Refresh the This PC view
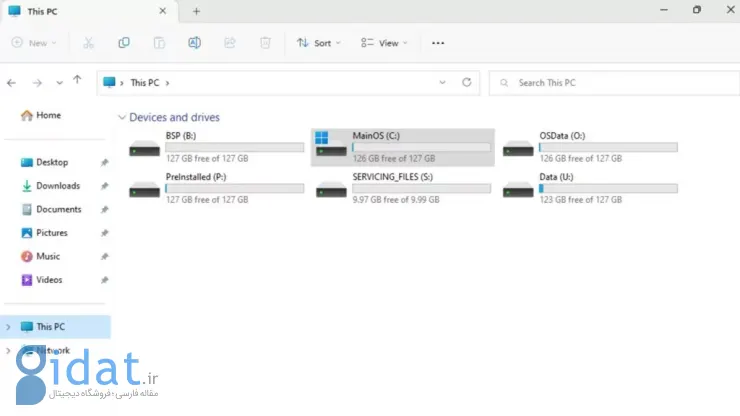 (x=466, y=83)
